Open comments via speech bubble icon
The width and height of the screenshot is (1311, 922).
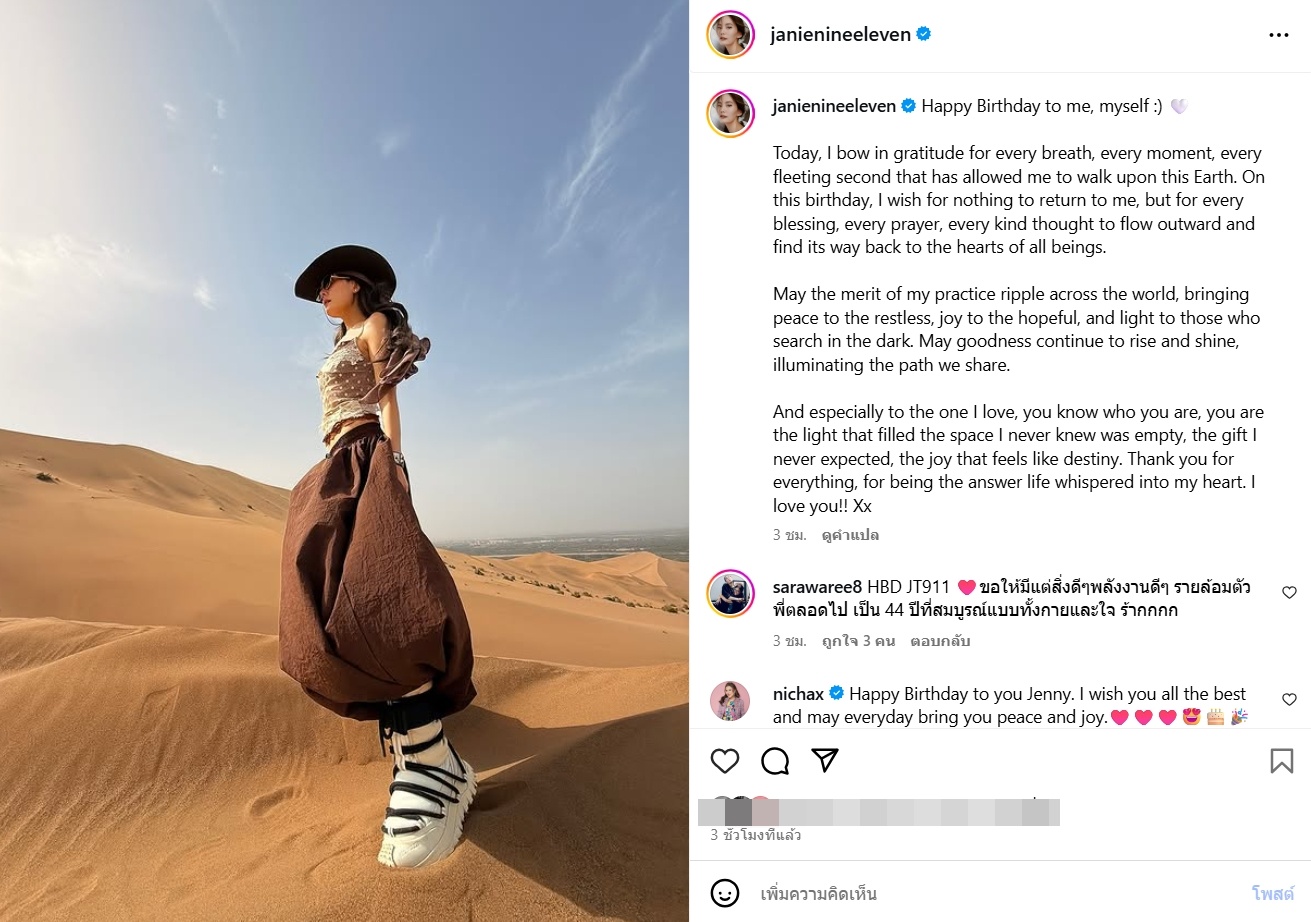point(775,761)
